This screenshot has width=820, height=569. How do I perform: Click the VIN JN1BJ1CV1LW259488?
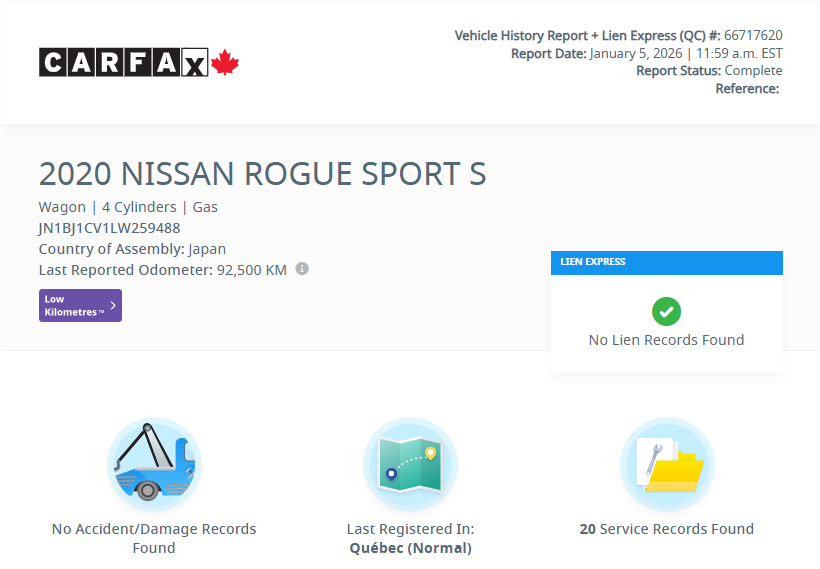(109, 228)
